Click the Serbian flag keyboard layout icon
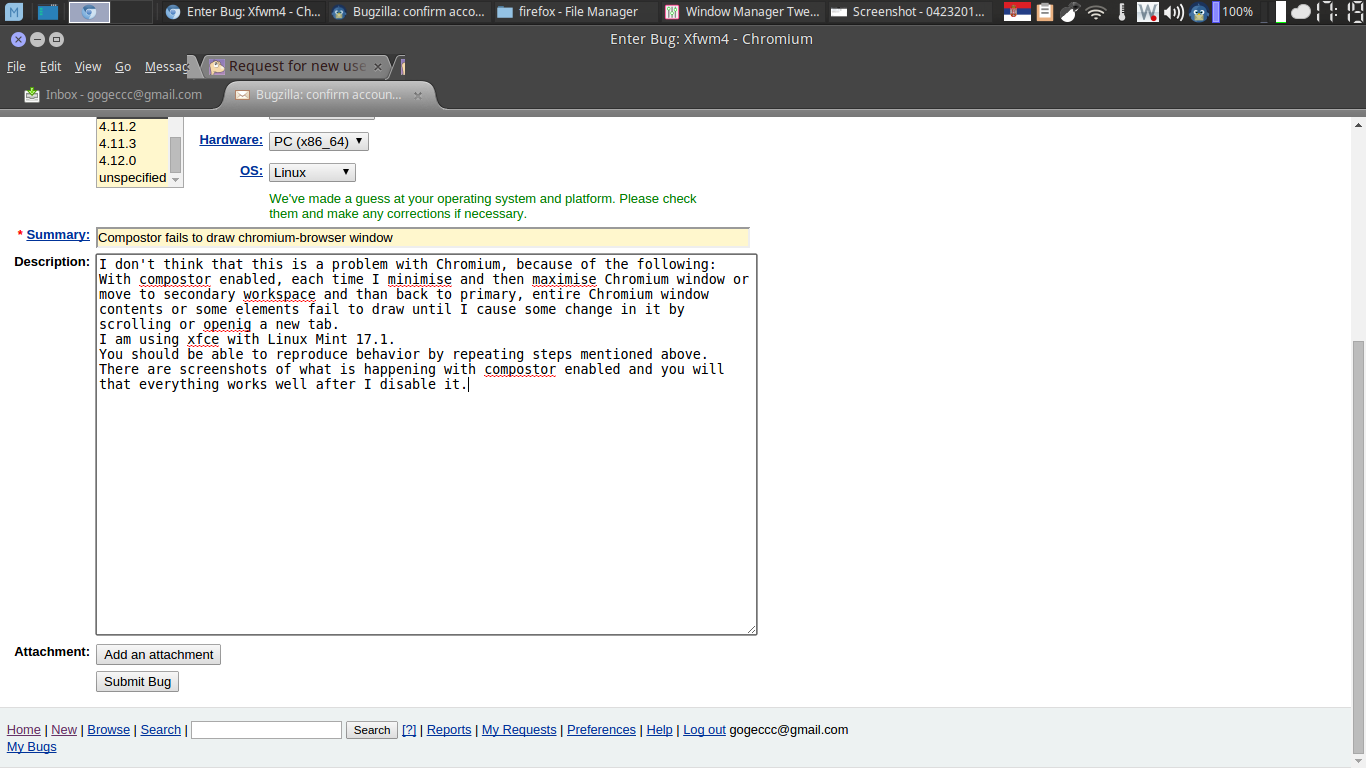 [x=1017, y=12]
